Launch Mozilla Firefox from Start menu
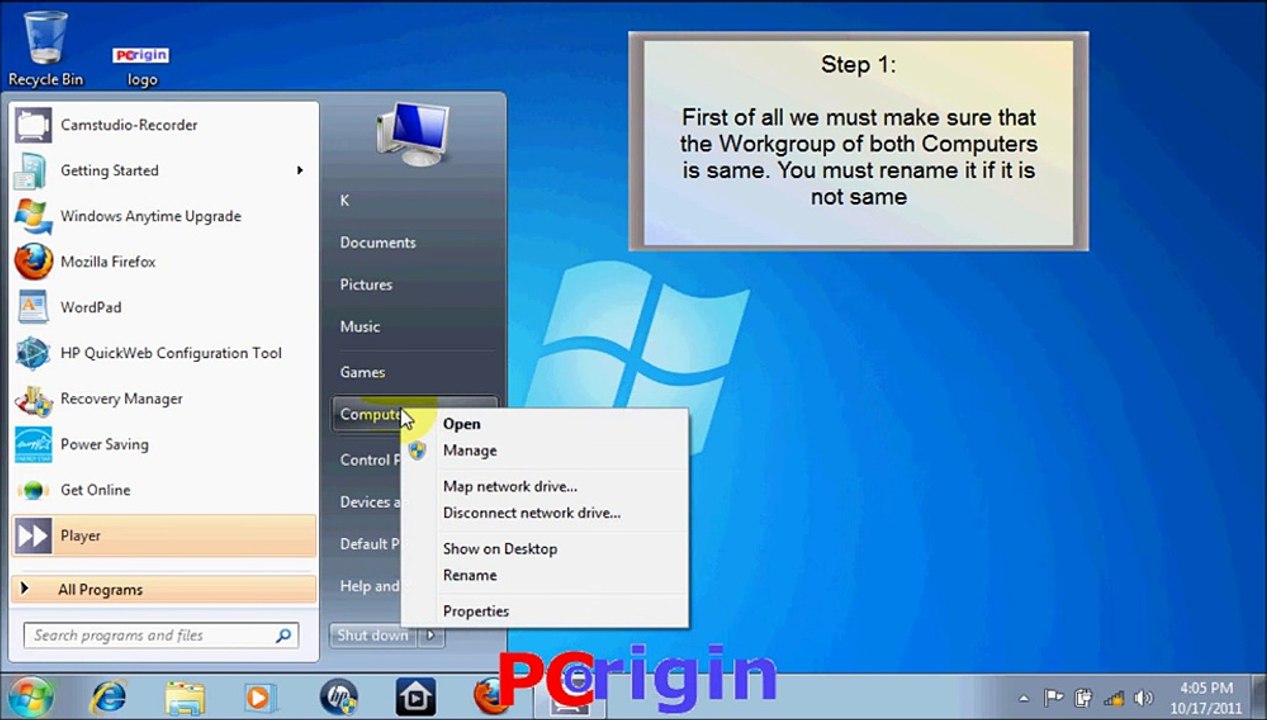Image resolution: width=1267 pixels, height=720 pixels. coord(164,262)
